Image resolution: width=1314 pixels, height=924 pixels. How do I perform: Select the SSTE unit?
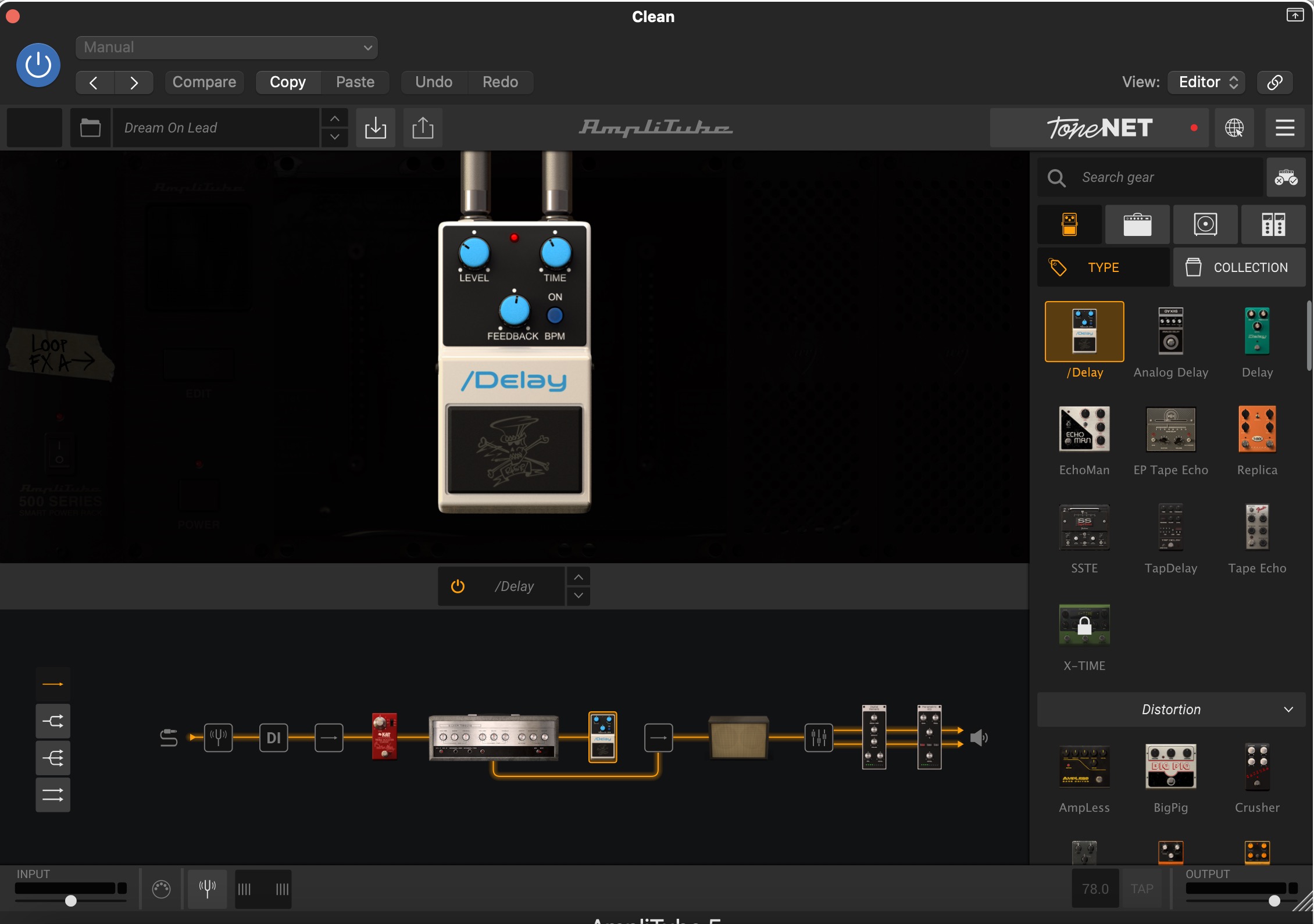click(1084, 527)
